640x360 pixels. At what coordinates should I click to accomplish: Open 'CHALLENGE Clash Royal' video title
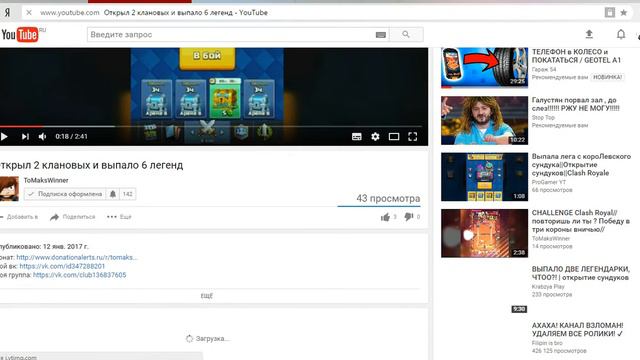(x=580, y=221)
